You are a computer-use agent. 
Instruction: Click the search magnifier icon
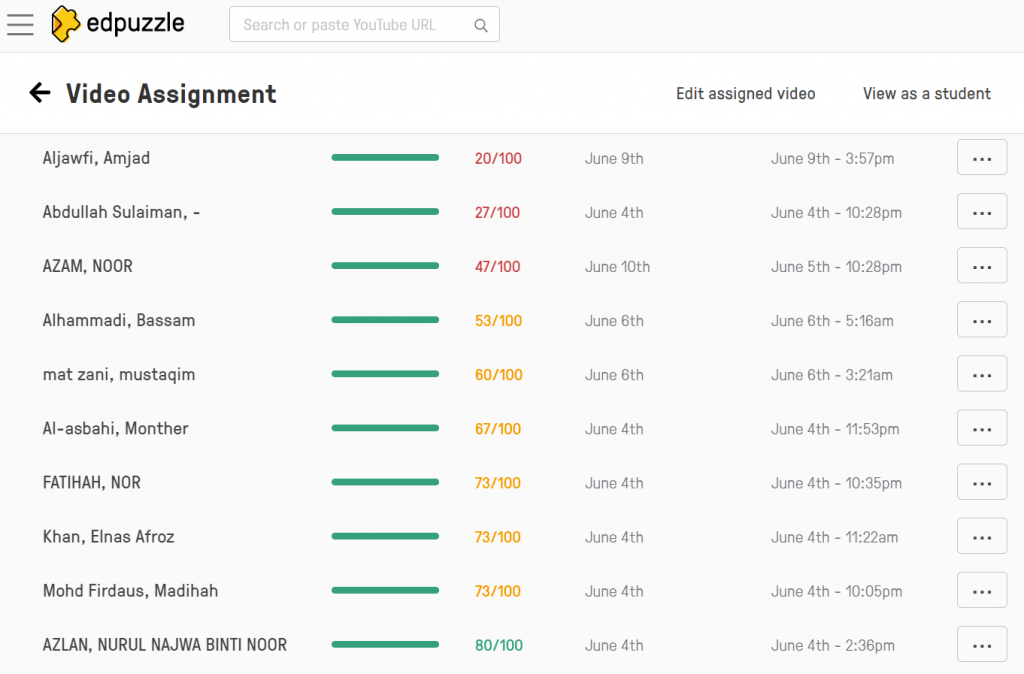coord(481,25)
